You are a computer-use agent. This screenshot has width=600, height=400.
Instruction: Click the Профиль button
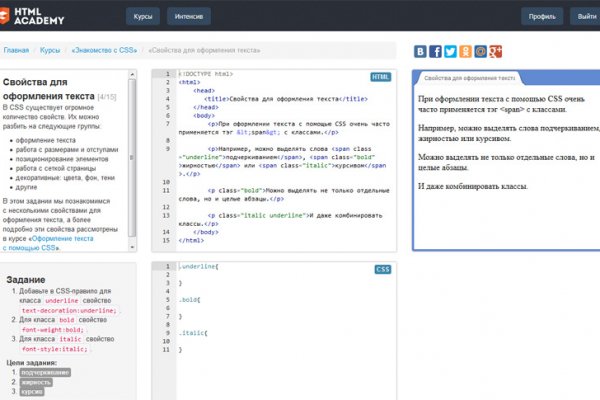click(x=542, y=17)
